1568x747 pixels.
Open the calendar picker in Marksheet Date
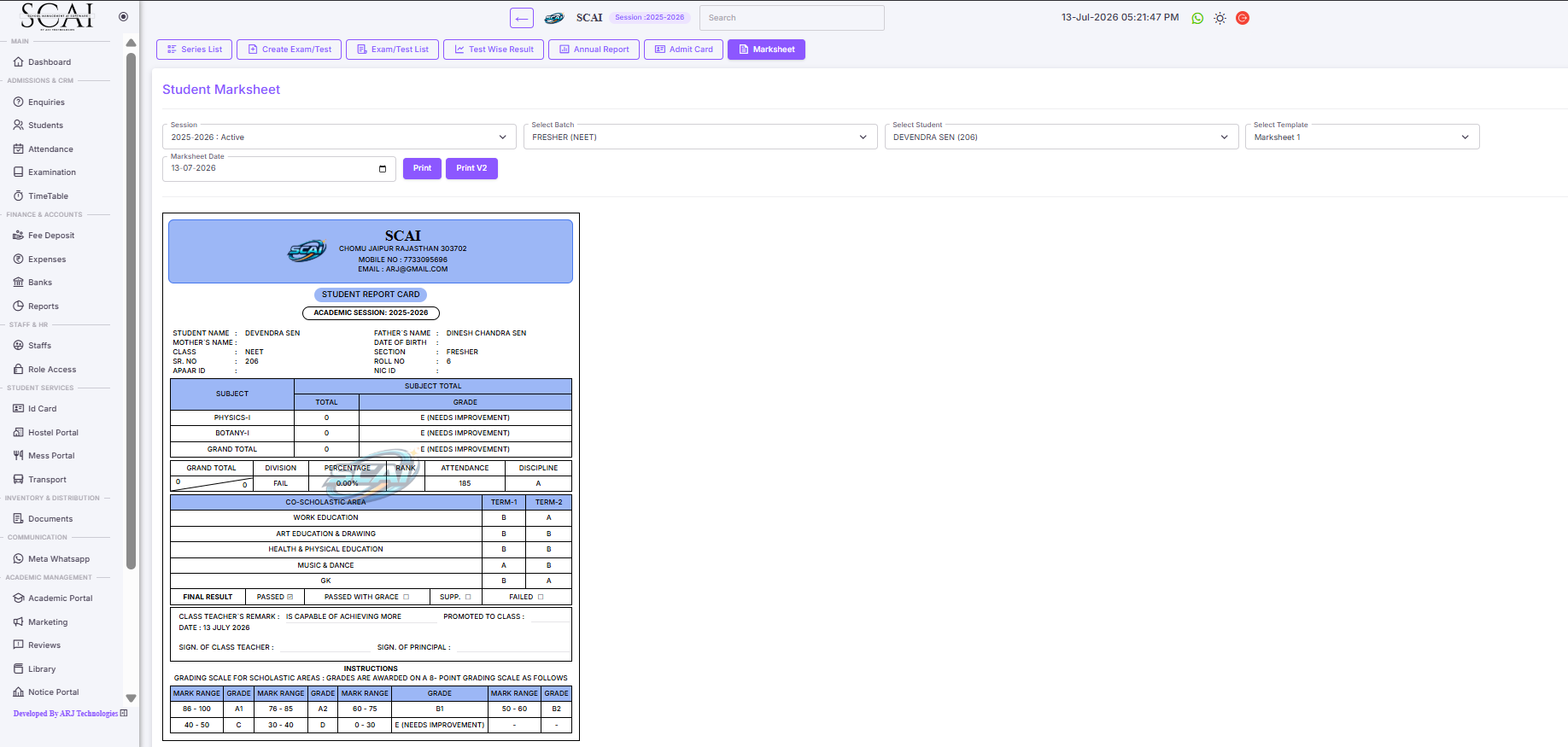[x=383, y=168]
